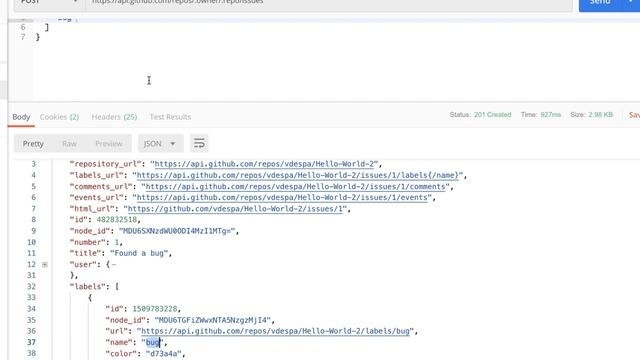Click the label id value 1509783228
The width and height of the screenshot is (640, 360).
pyautogui.click(x=155, y=309)
